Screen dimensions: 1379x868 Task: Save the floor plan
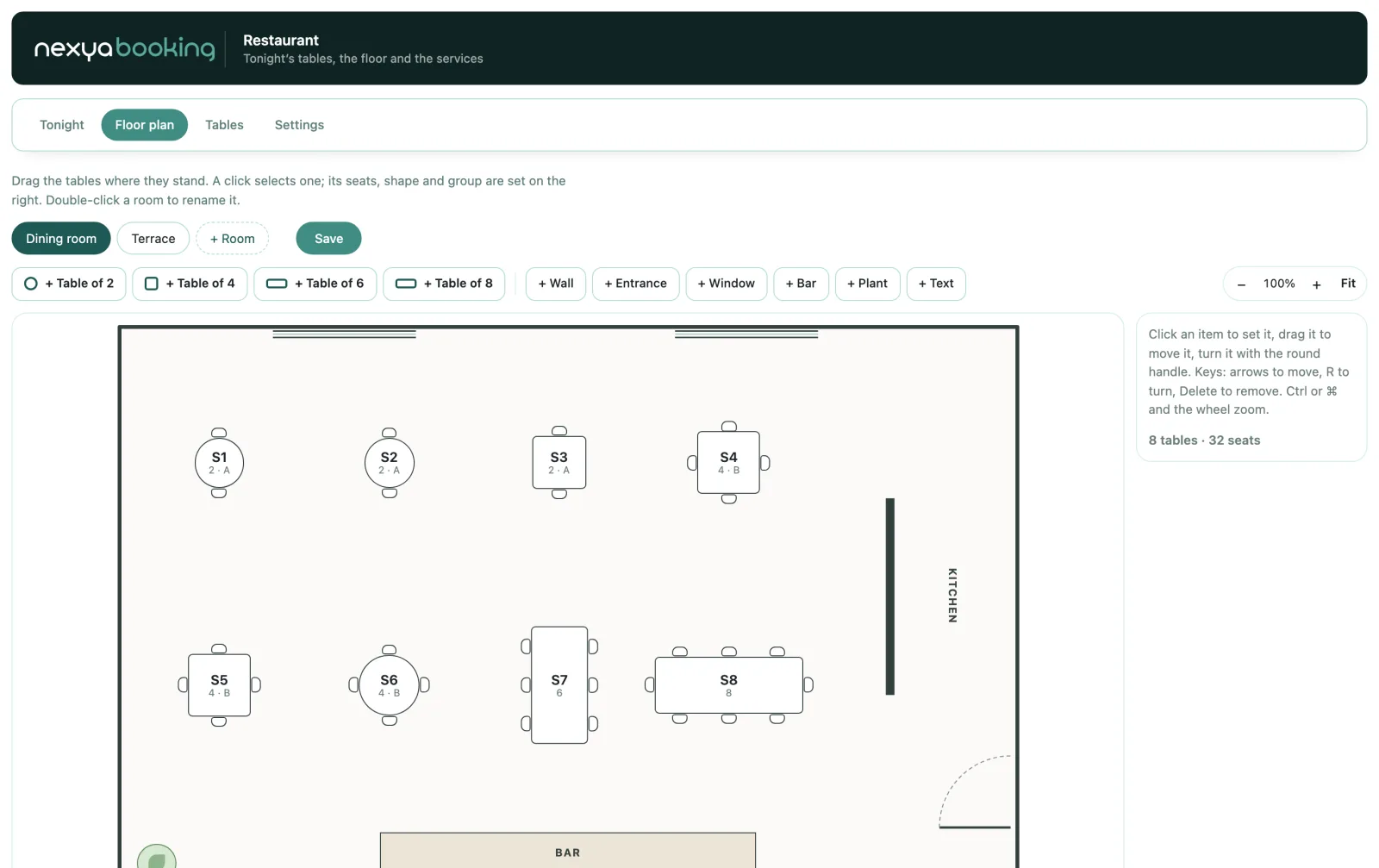click(x=328, y=239)
